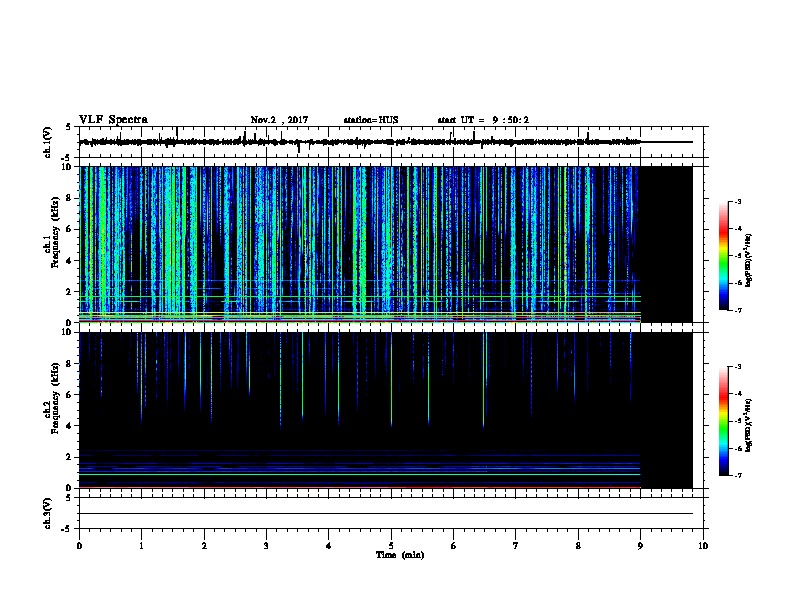This screenshot has height=612, width=792.
Task: Click the "VLF Spectra" plot title
Action: click(x=113, y=120)
